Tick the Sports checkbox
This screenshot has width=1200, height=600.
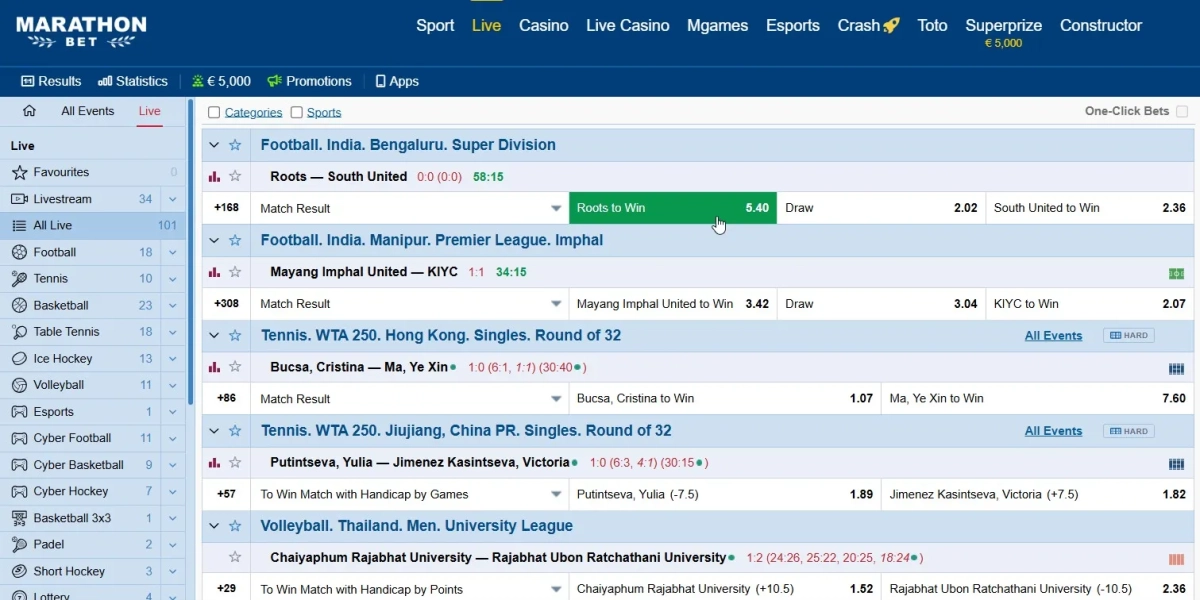tap(296, 113)
